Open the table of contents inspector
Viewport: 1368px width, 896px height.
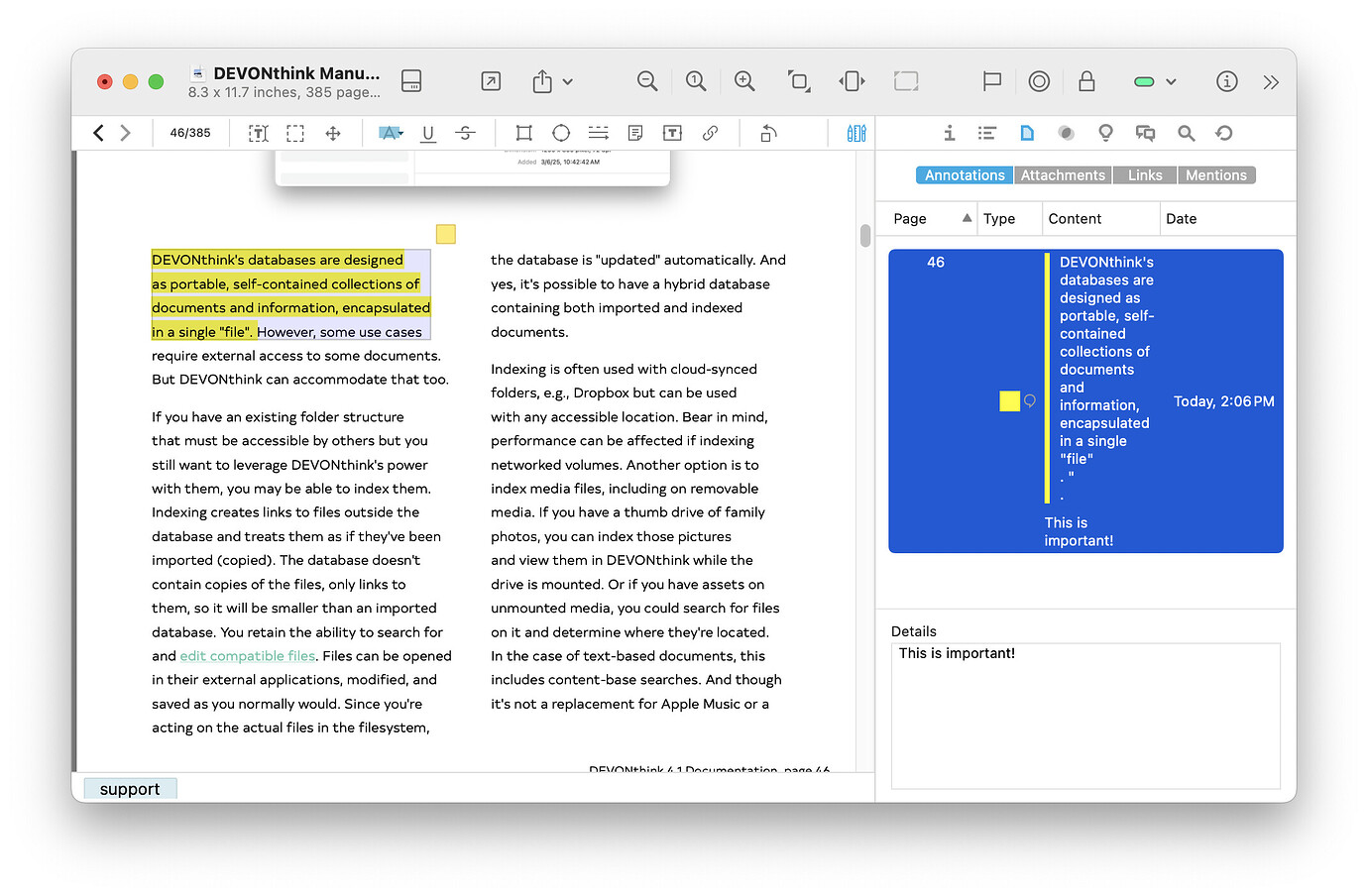pyautogui.click(x=987, y=132)
